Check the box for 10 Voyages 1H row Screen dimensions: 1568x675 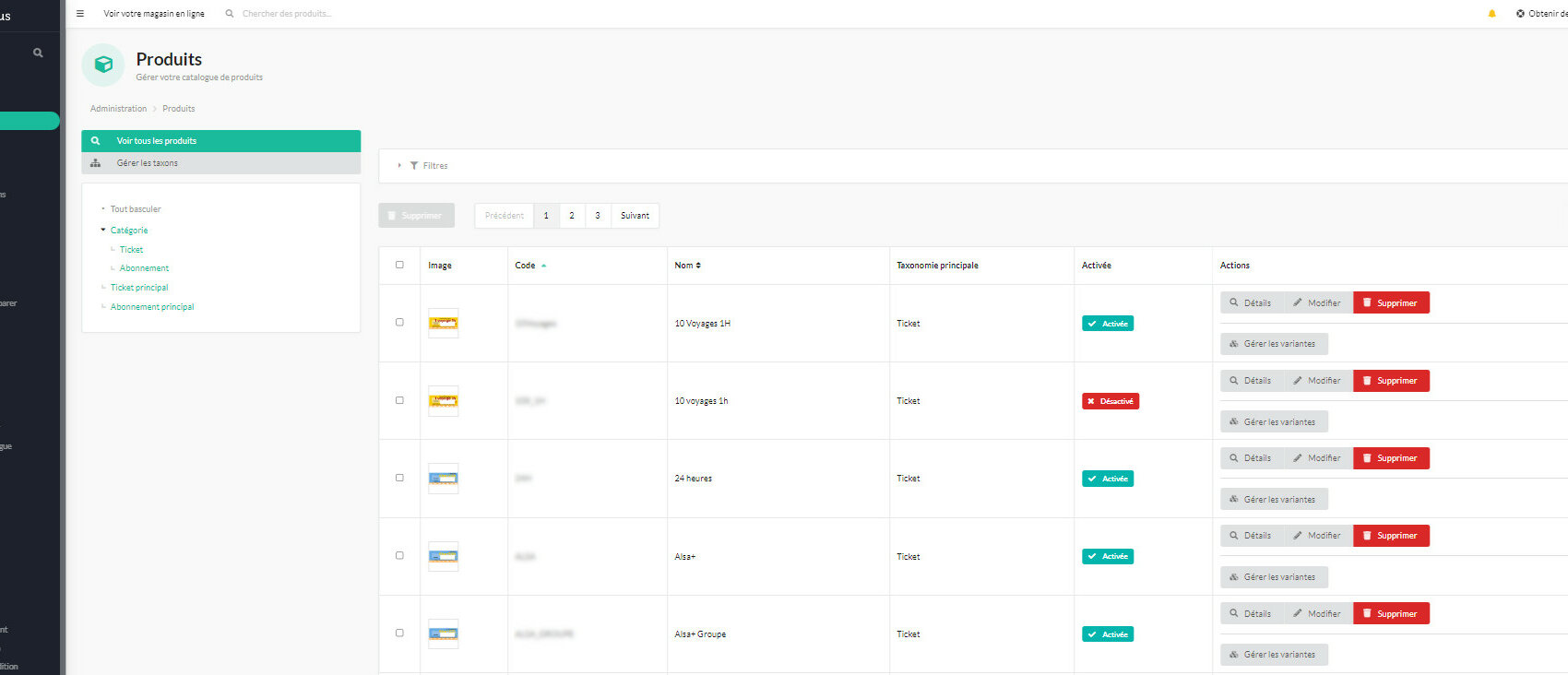pyautogui.click(x=399, y=323)
